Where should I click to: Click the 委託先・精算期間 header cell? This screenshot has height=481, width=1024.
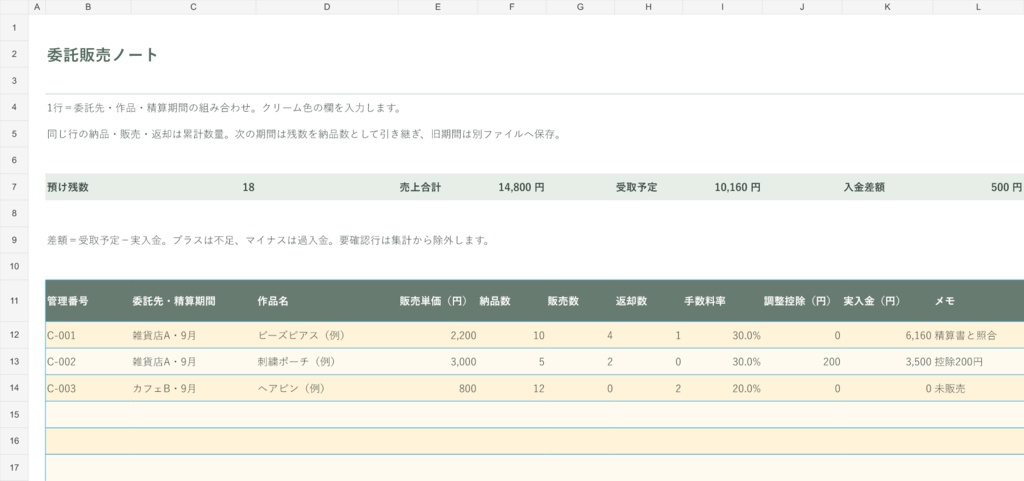coord(193,301)
